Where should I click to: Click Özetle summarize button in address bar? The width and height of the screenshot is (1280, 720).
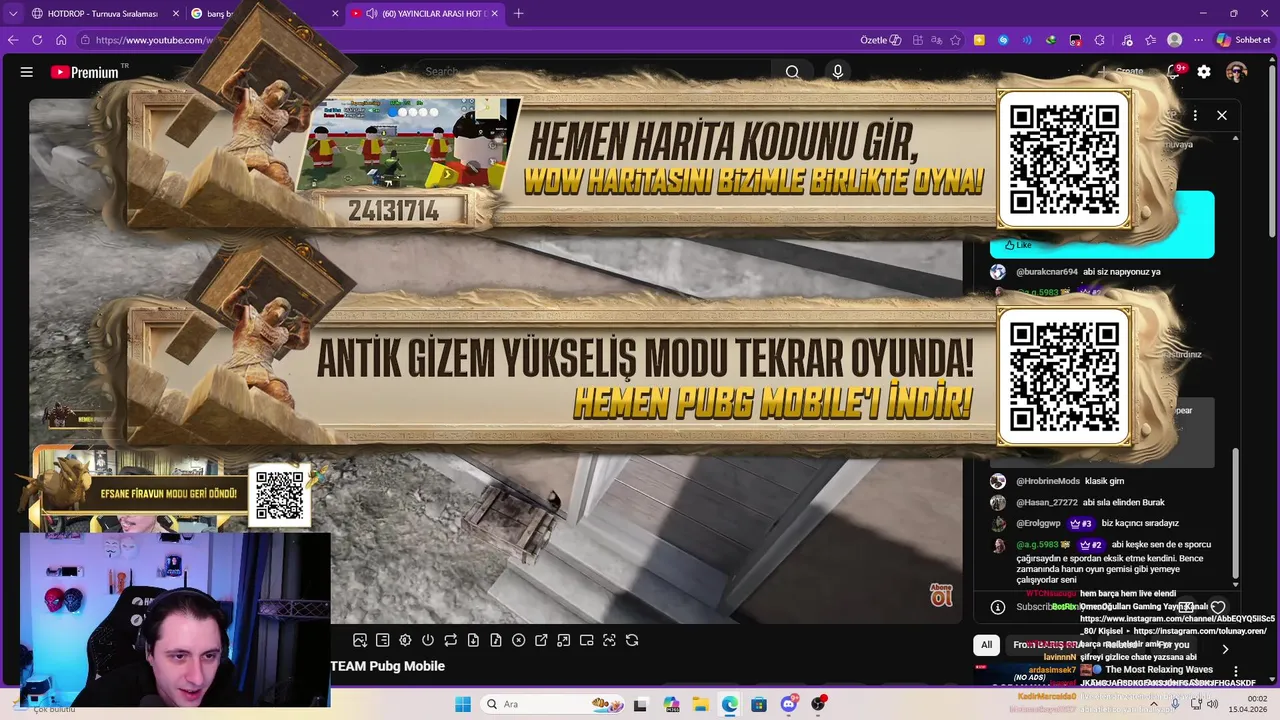tap(881, 40)
